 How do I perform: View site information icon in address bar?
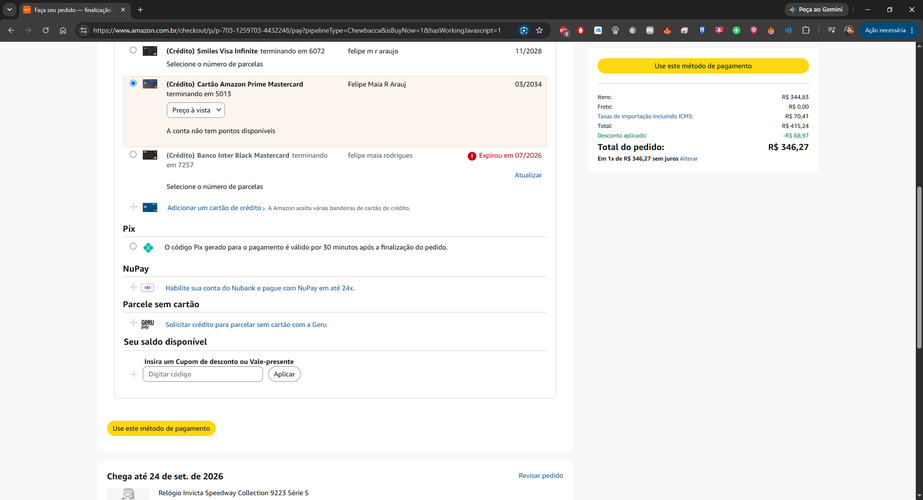tap(84, 30)
